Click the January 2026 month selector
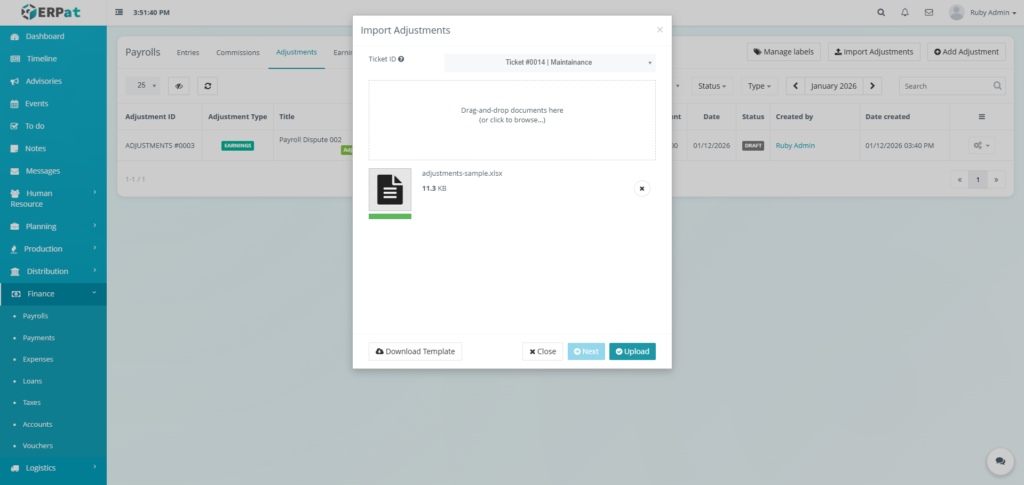This screenshot has height=485, width=1024. pos(833,86)
